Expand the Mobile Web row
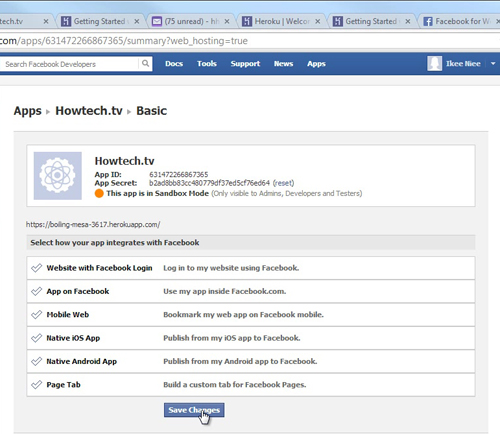 [x=251, y=315]
